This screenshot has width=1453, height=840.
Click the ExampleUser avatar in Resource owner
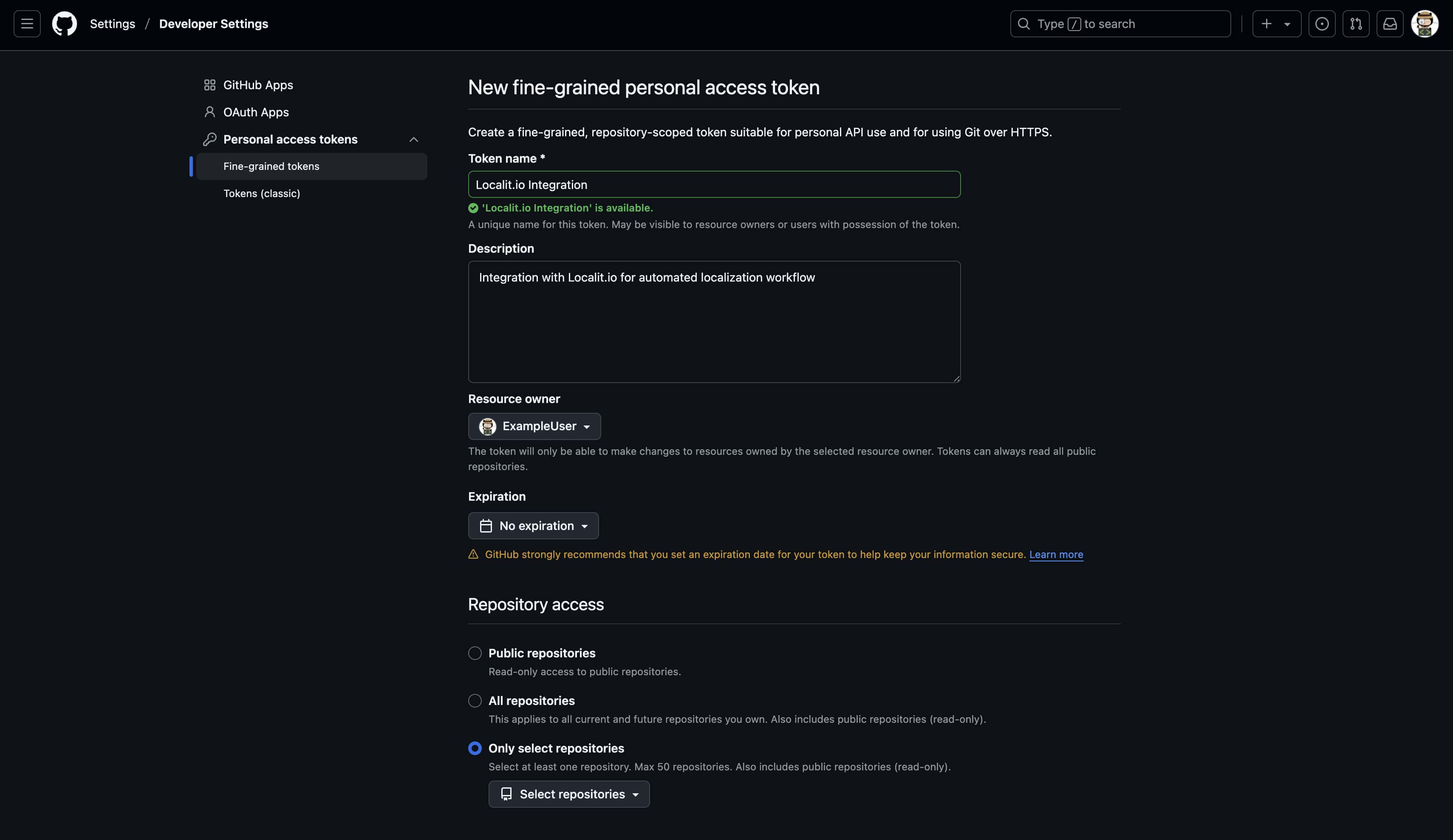pyautogui.click(x=487, y=426)
